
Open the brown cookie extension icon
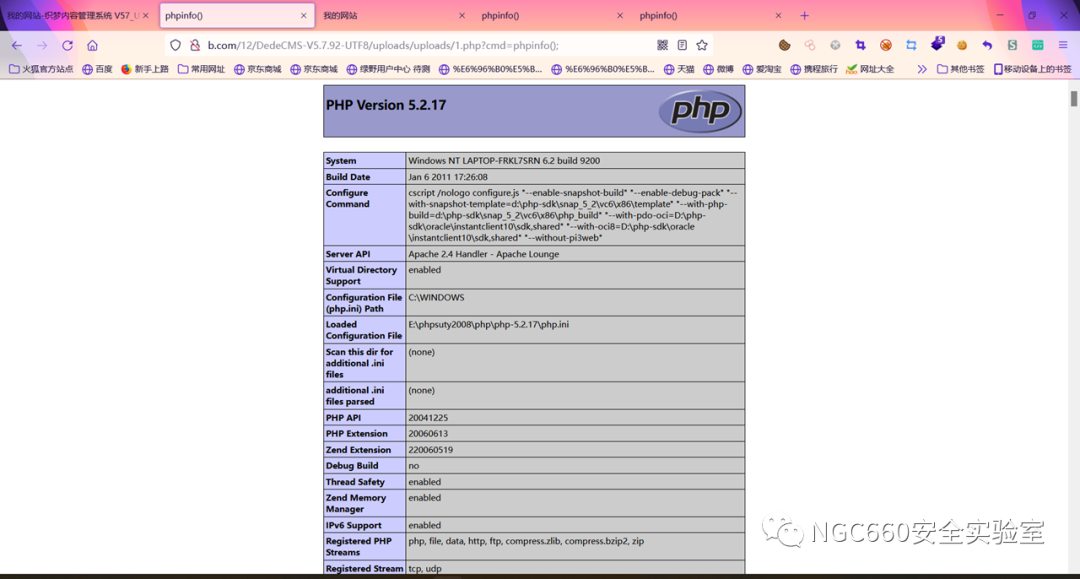(785, 45)
